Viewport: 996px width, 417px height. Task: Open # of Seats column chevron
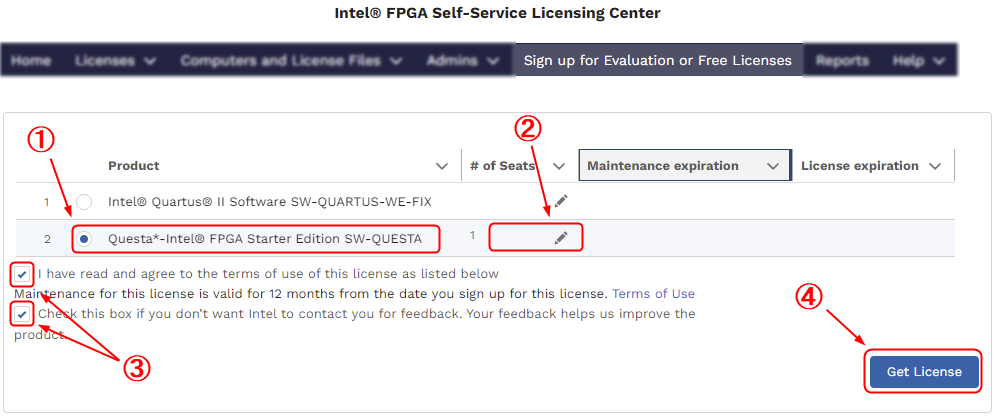(x=559, y=166)
